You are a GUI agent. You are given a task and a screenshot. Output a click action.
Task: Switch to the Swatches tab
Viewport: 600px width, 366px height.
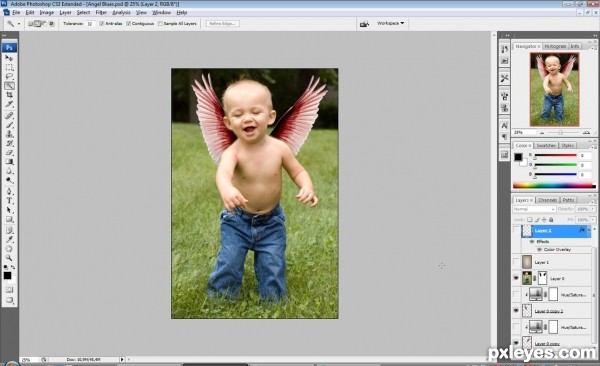(546, 145)
